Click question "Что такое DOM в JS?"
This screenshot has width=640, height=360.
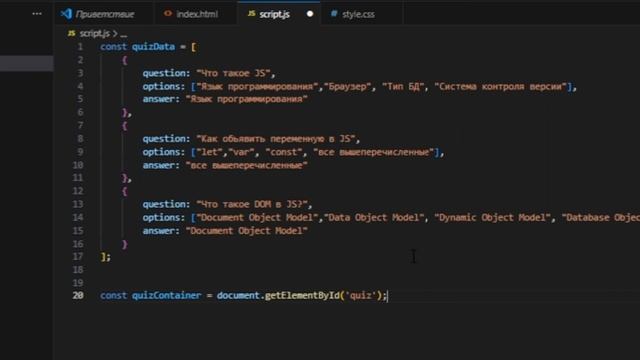tap(252, 204)
